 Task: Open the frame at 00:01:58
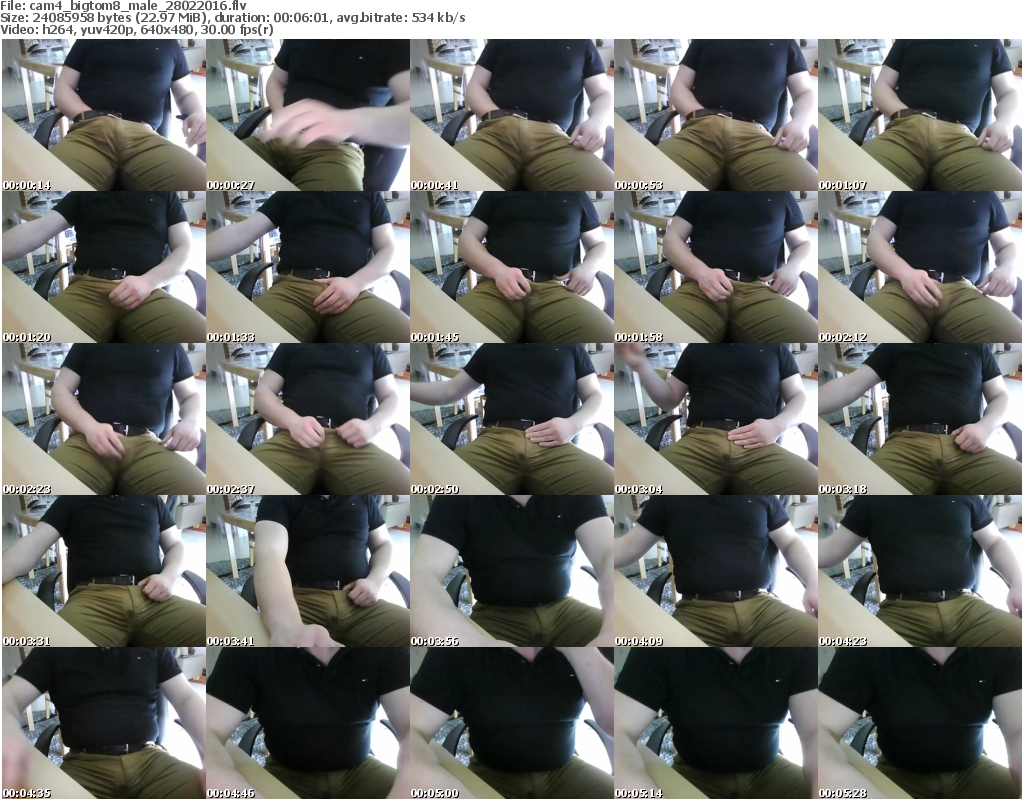pos(716,267)
